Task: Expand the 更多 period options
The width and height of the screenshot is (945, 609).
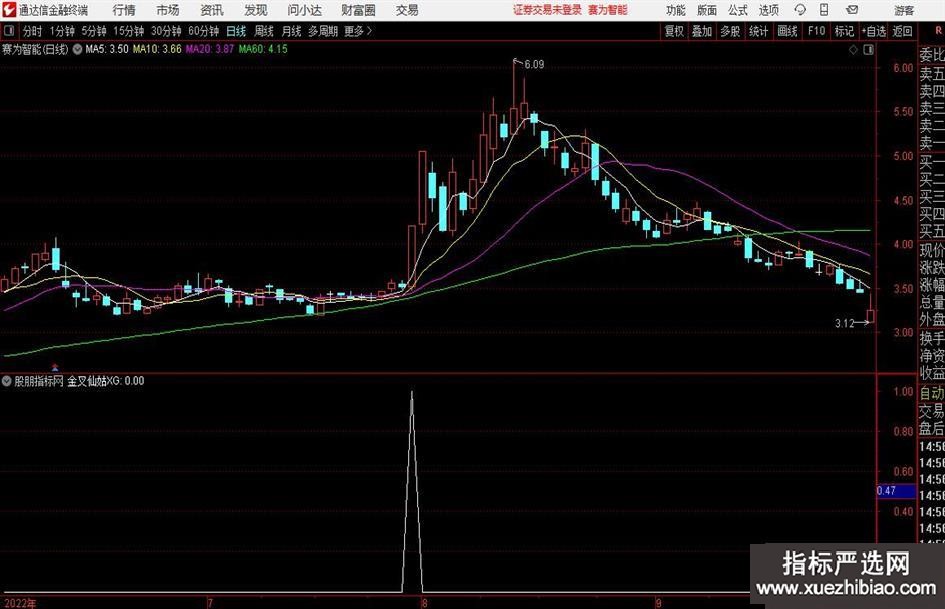Action: tap(358, 31)
